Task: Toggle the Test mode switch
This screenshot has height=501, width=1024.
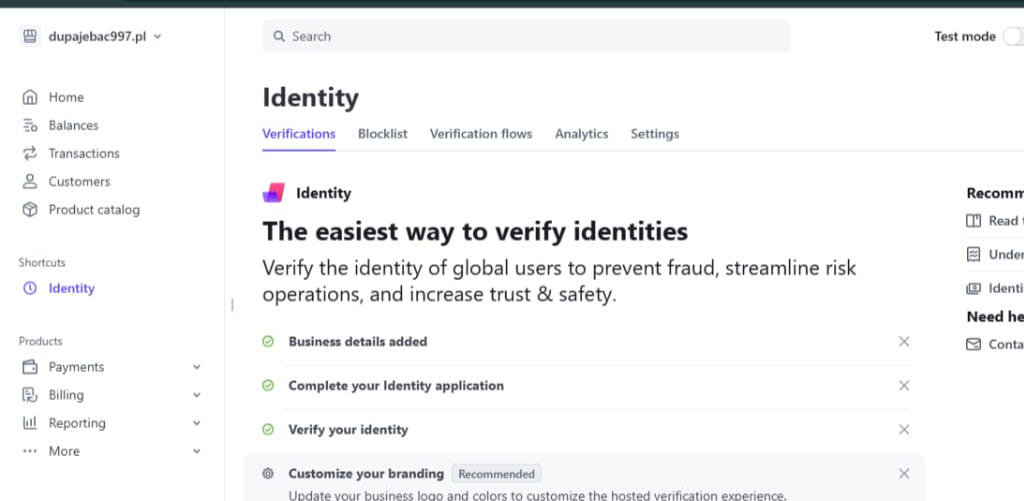Action: 1014,37
